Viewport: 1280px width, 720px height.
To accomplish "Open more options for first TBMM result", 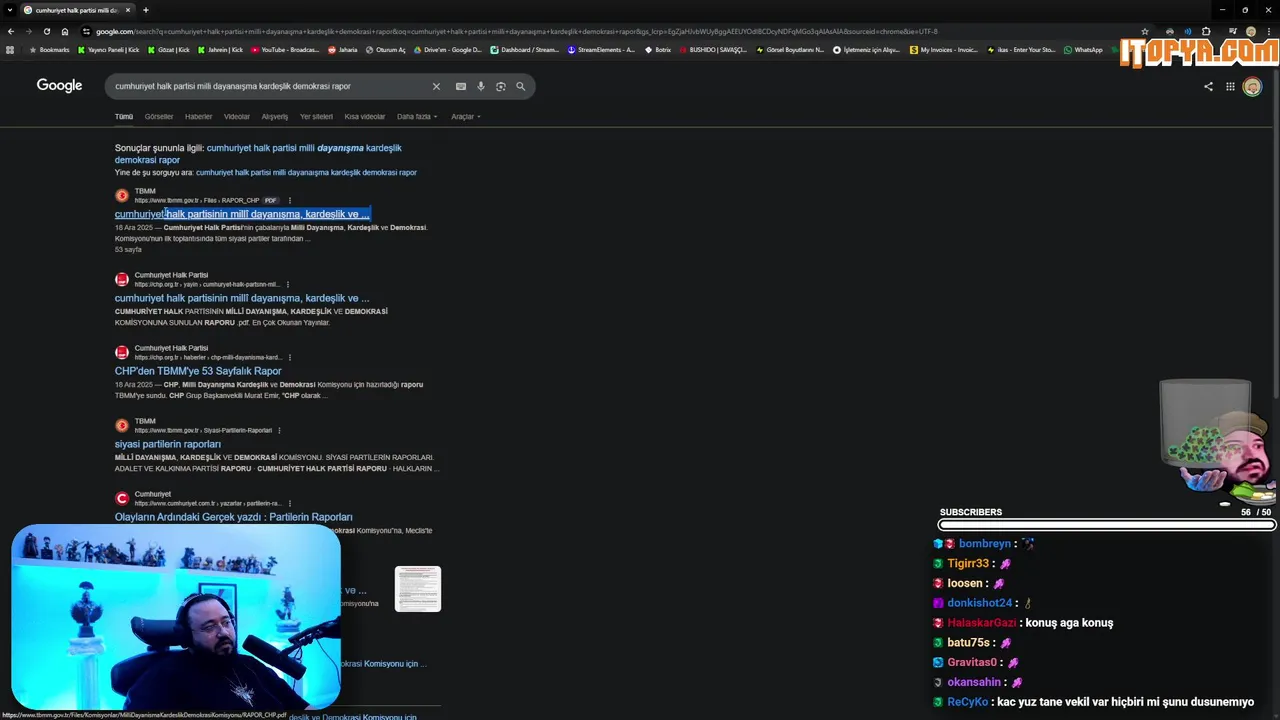I will click(290, 200).
